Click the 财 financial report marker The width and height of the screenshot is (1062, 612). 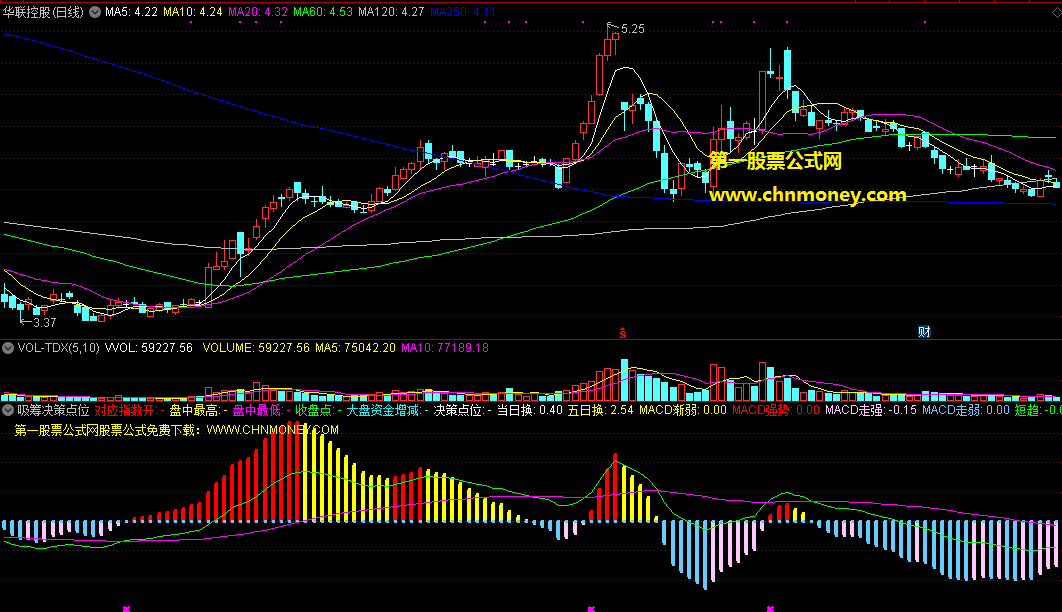(924, 331)
